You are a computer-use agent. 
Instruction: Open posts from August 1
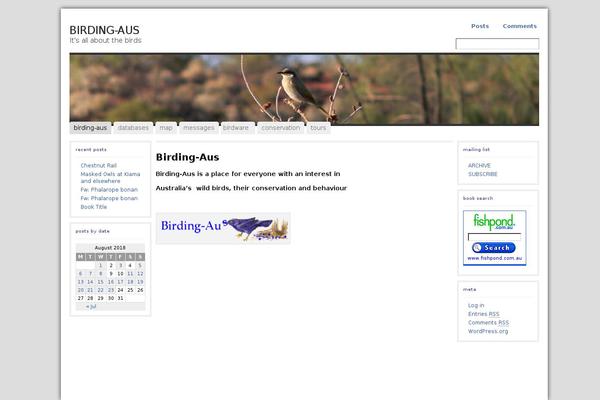(x=100, y=265)
